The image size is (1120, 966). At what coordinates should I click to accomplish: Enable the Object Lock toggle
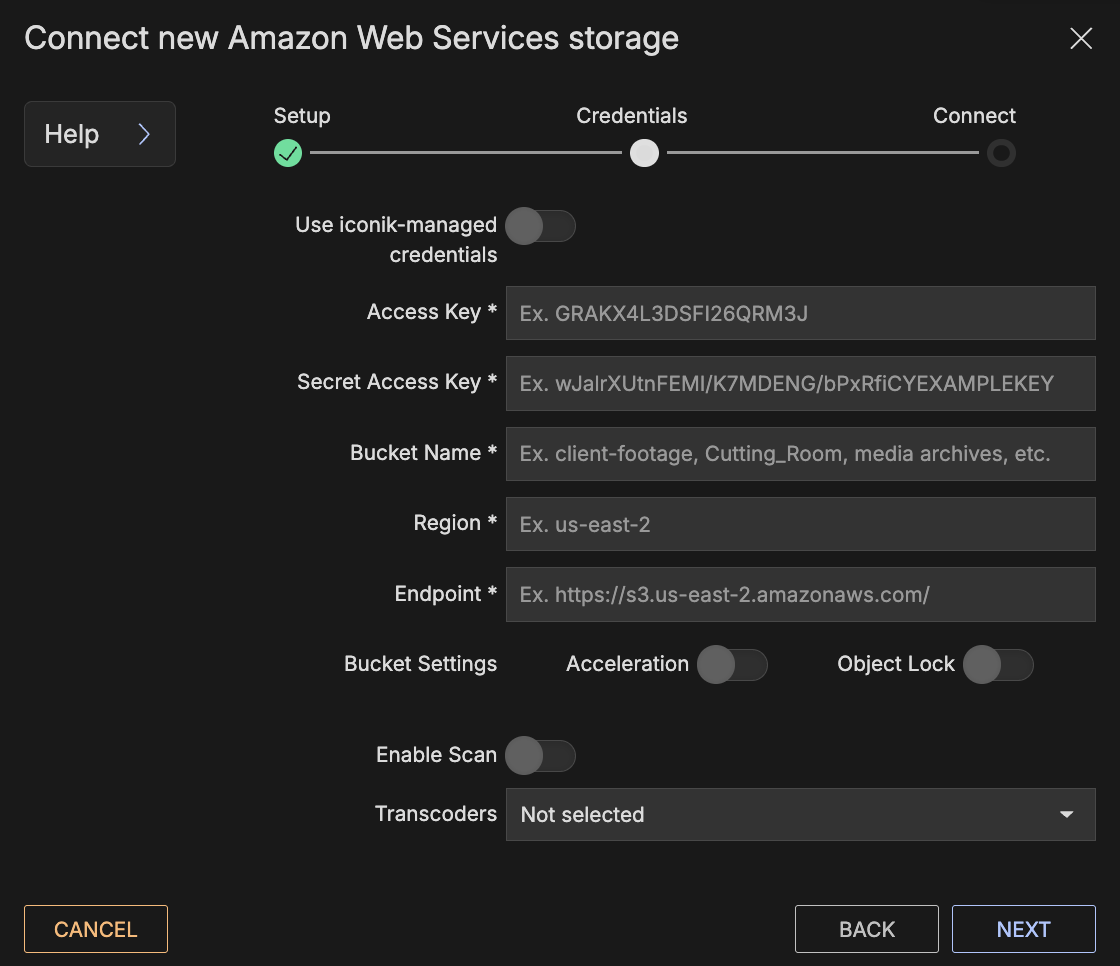[998, 665]
